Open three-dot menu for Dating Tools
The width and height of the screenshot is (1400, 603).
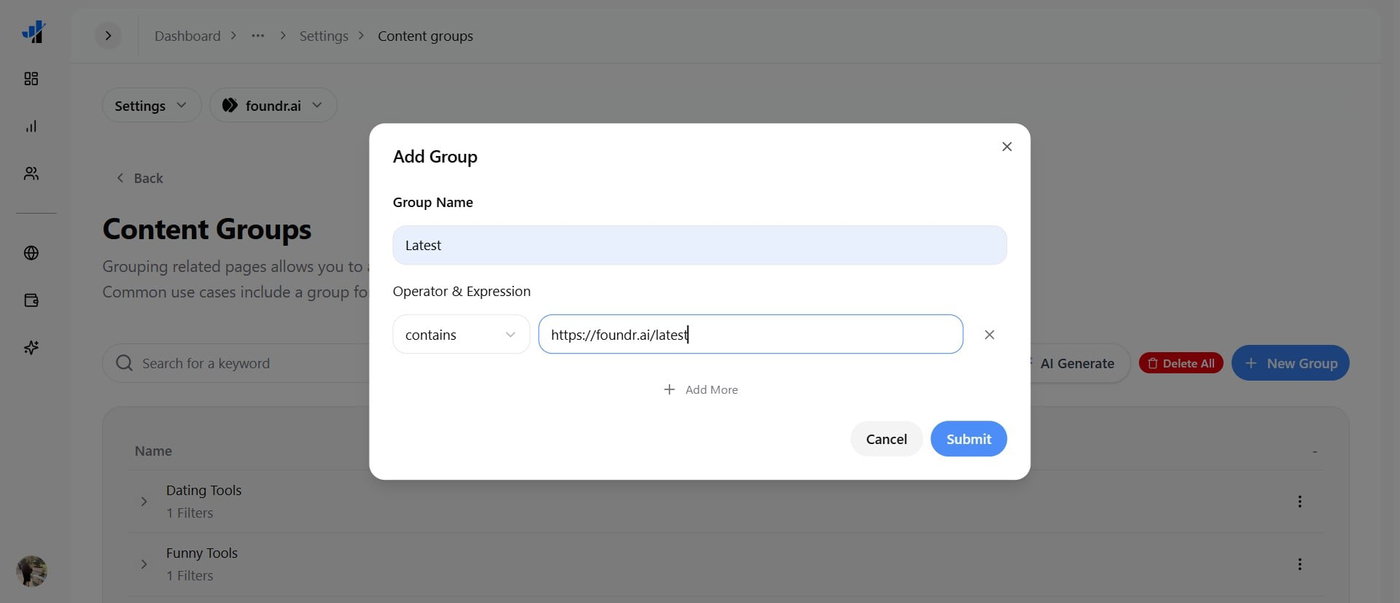(1299, 502)
